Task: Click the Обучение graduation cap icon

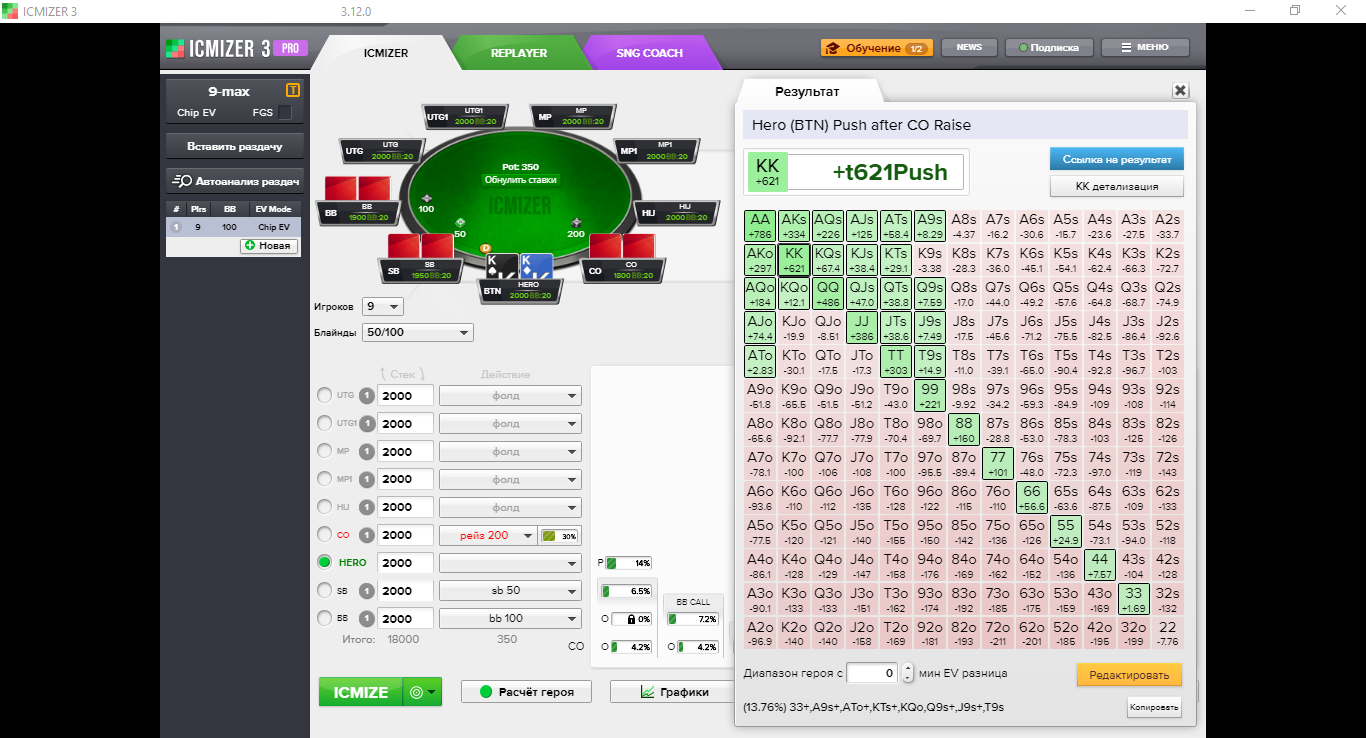Action: point(832,48)
